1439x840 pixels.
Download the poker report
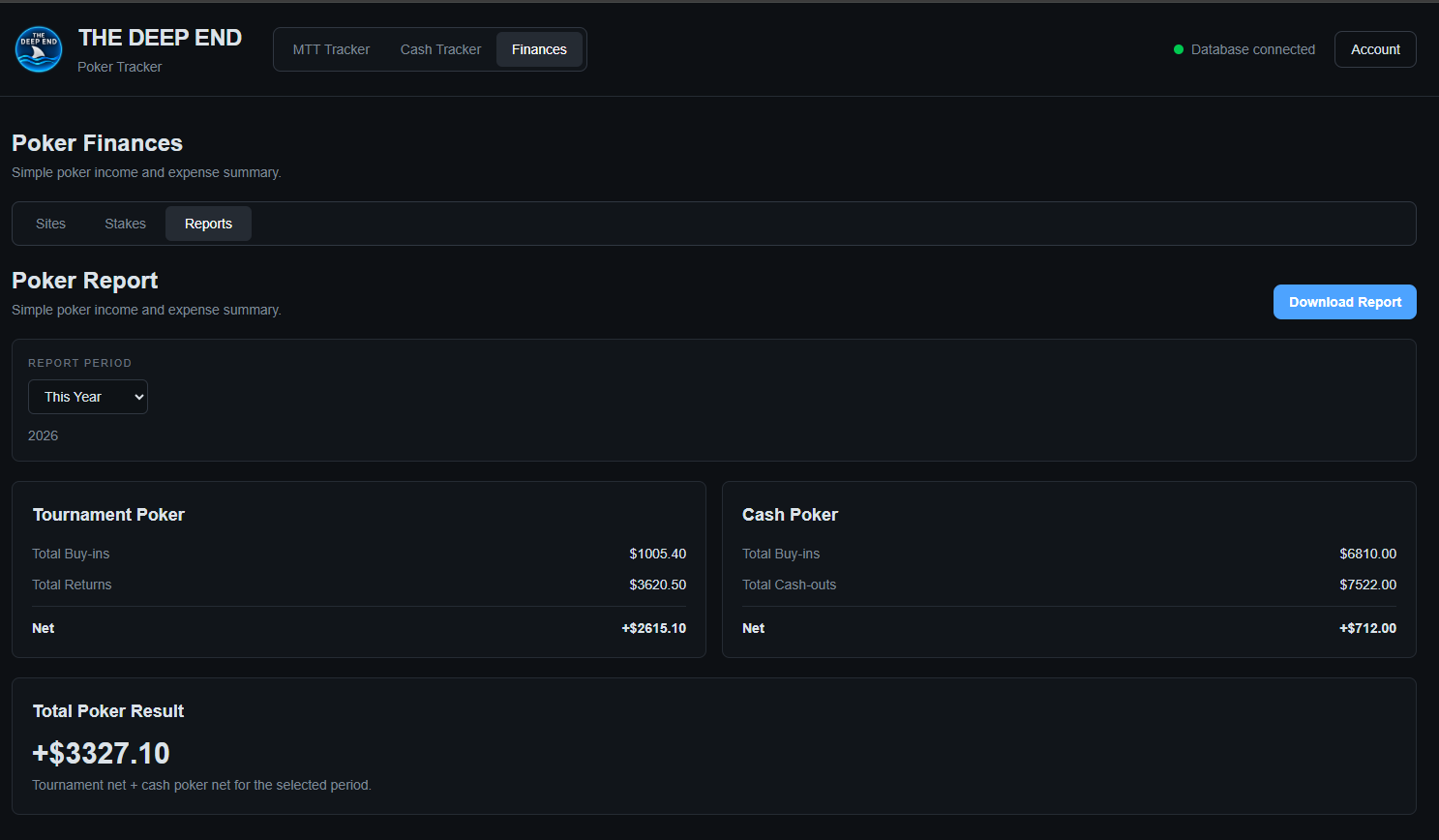[x=1344, y=302]
